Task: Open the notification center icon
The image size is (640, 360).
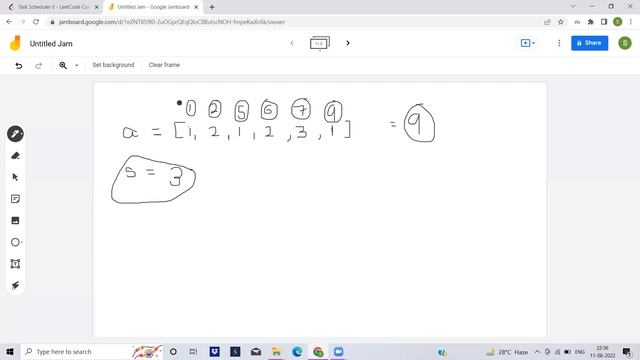Action: [x=627, y=352]
